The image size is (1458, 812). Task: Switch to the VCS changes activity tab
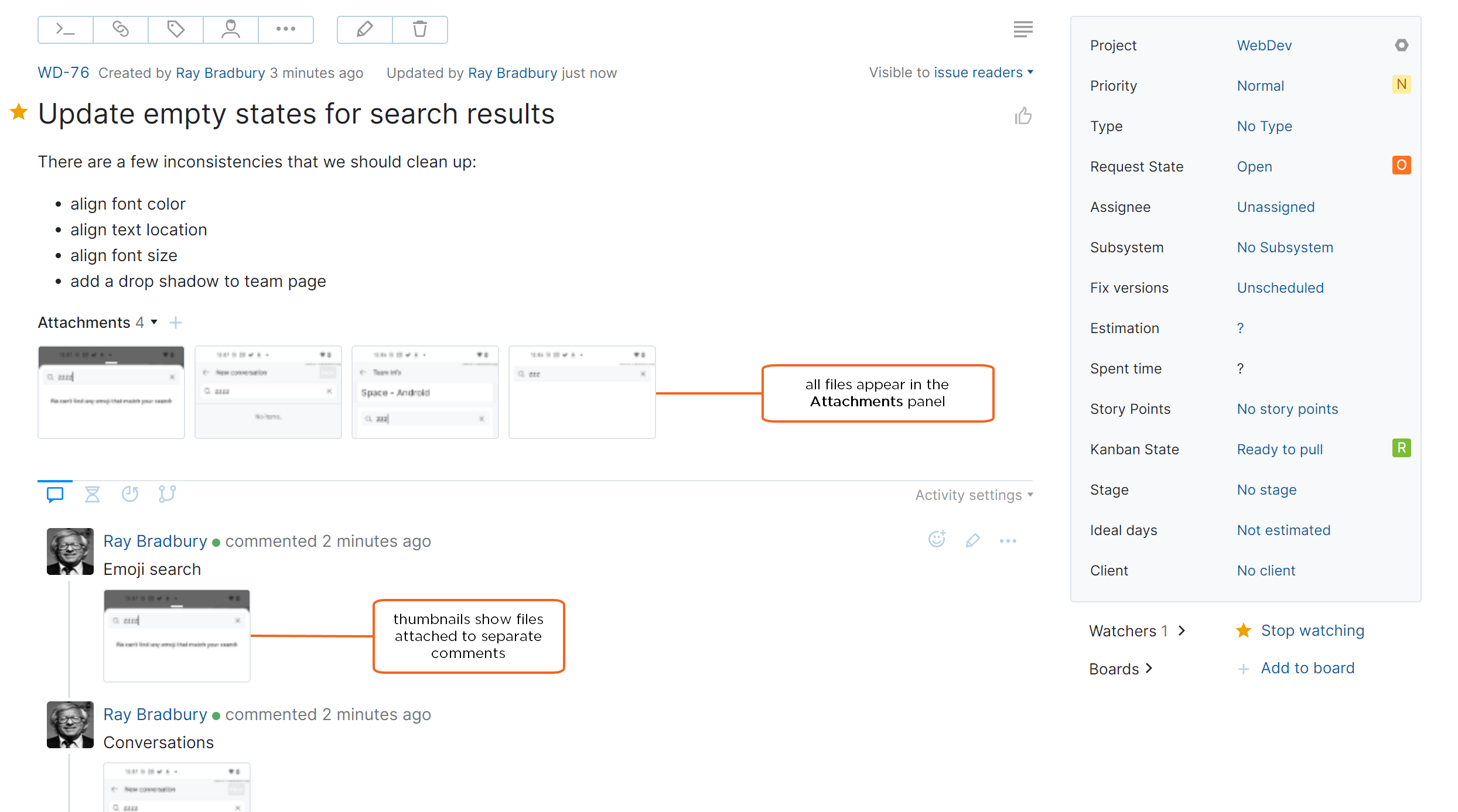click(x=167, y=494)
